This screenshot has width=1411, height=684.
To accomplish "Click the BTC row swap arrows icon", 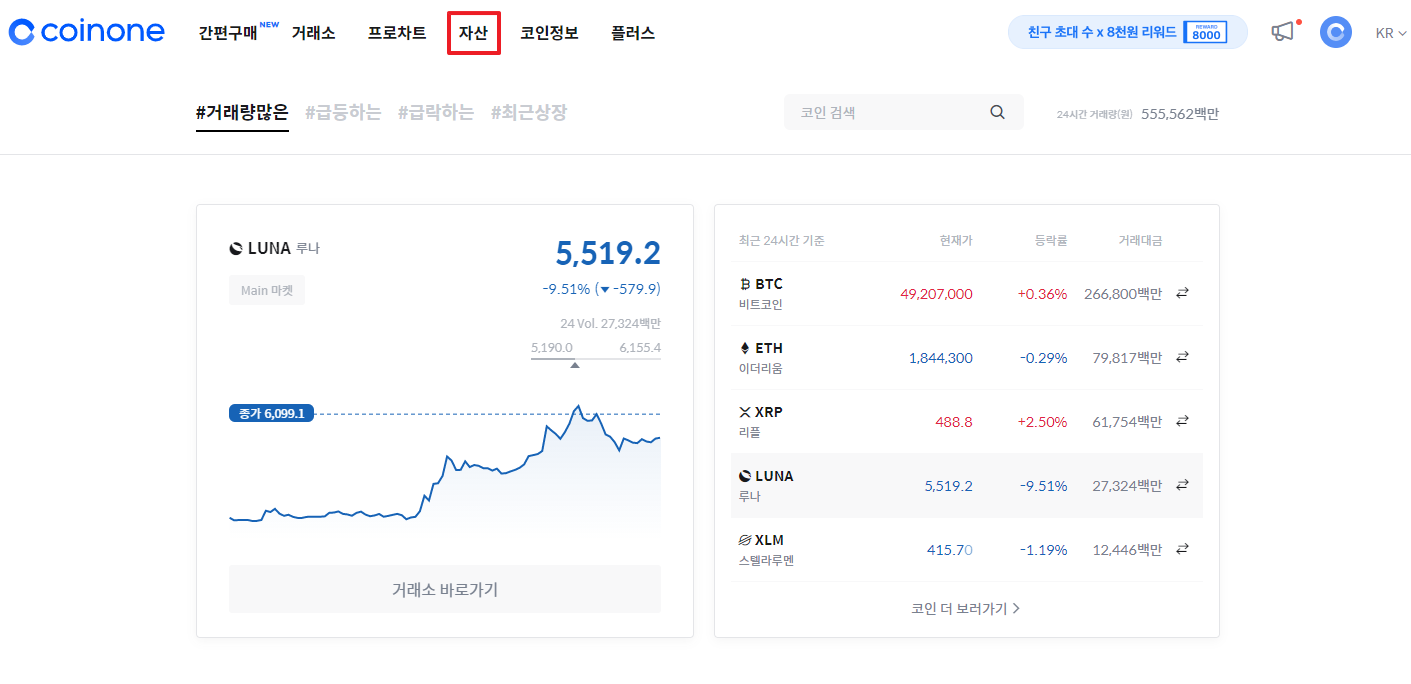I will 1182,293.
